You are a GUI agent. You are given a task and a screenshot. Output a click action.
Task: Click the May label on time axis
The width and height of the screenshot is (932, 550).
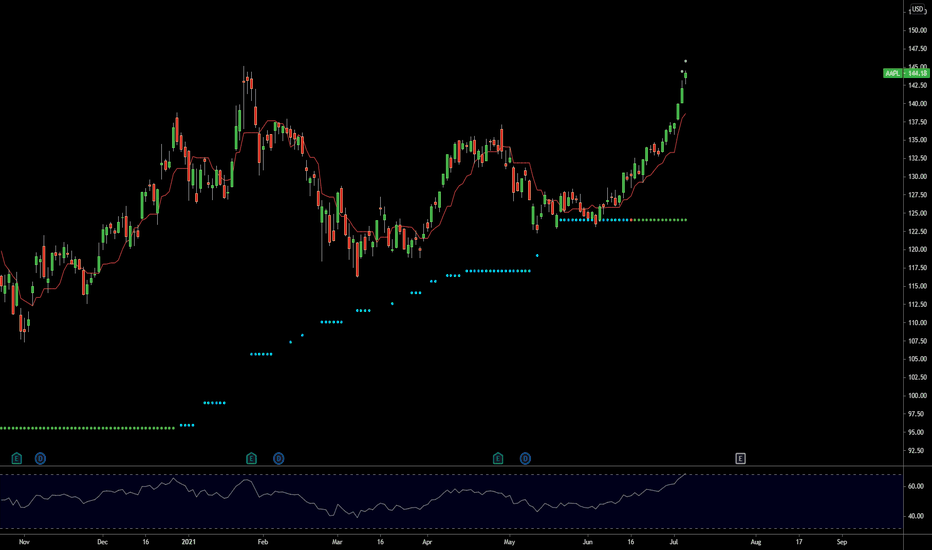tap(509, 542)
